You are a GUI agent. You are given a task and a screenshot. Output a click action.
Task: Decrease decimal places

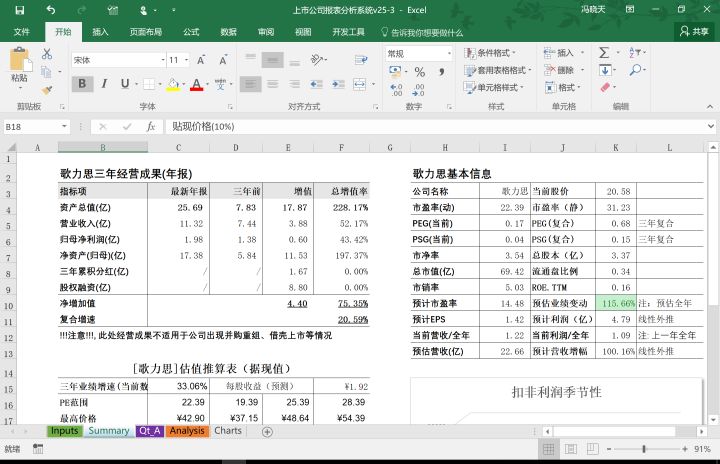418,90
